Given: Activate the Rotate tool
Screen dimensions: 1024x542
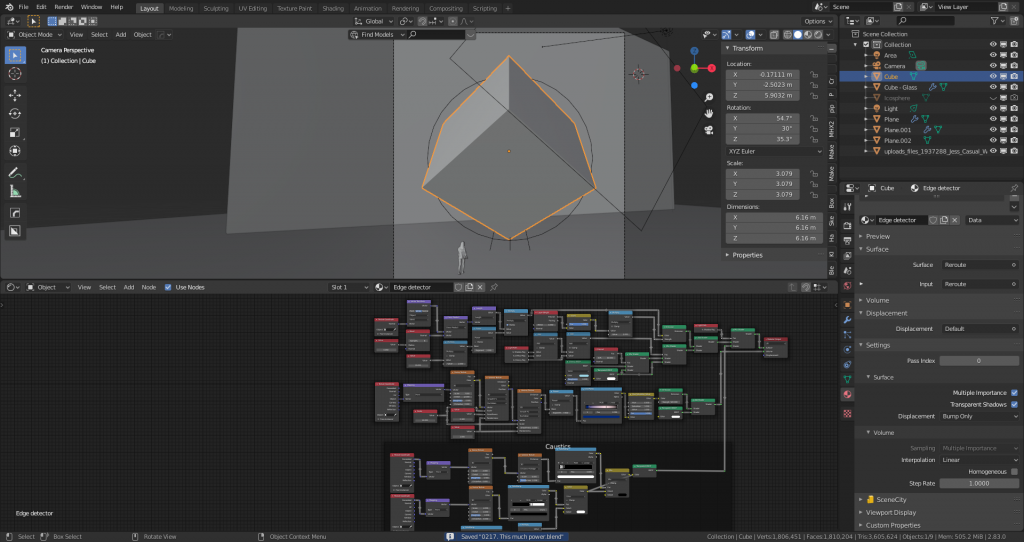Looking at the screenshot, I should point(14,114).
